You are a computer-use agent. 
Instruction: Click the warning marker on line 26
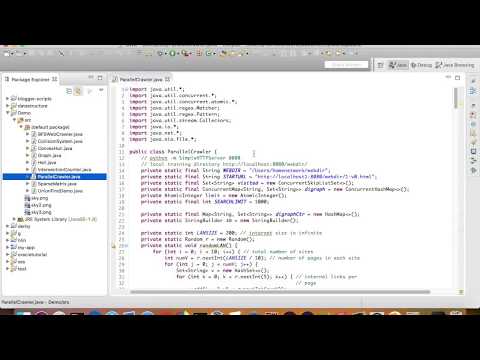pos(114,246)
